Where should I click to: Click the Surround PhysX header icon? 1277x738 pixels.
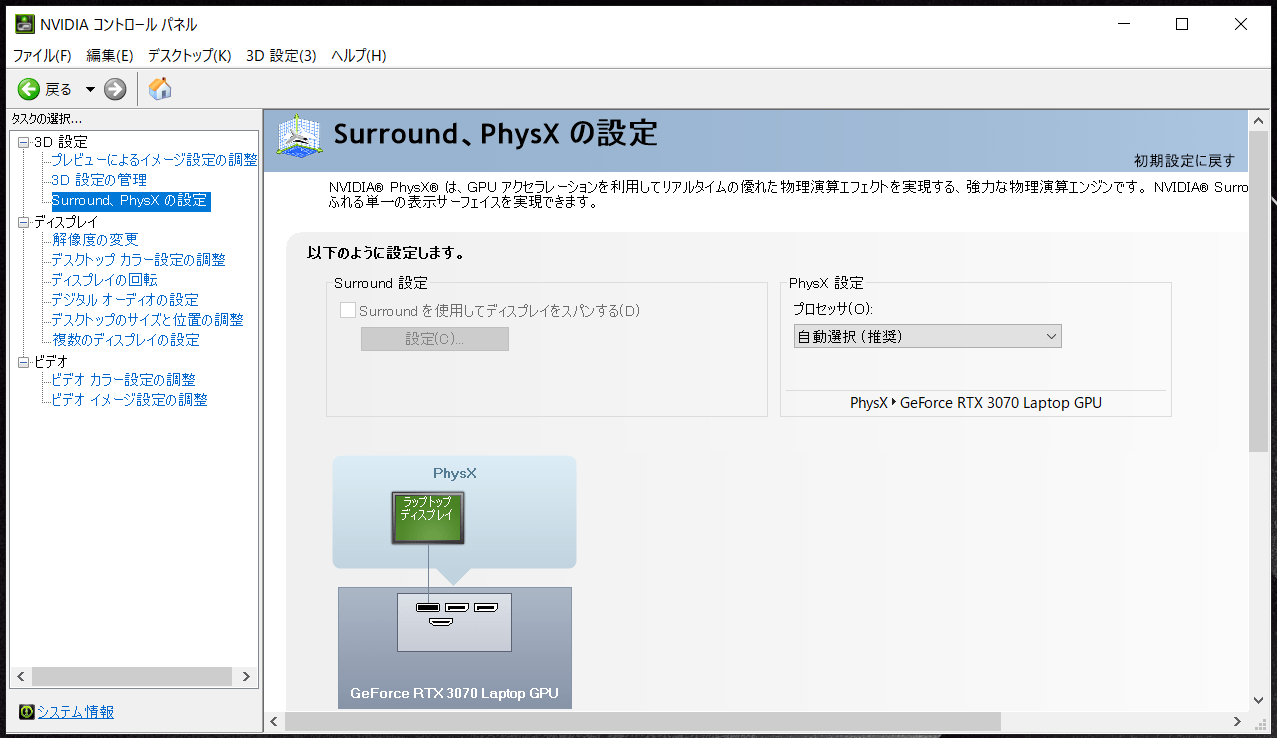click(298, 136)
